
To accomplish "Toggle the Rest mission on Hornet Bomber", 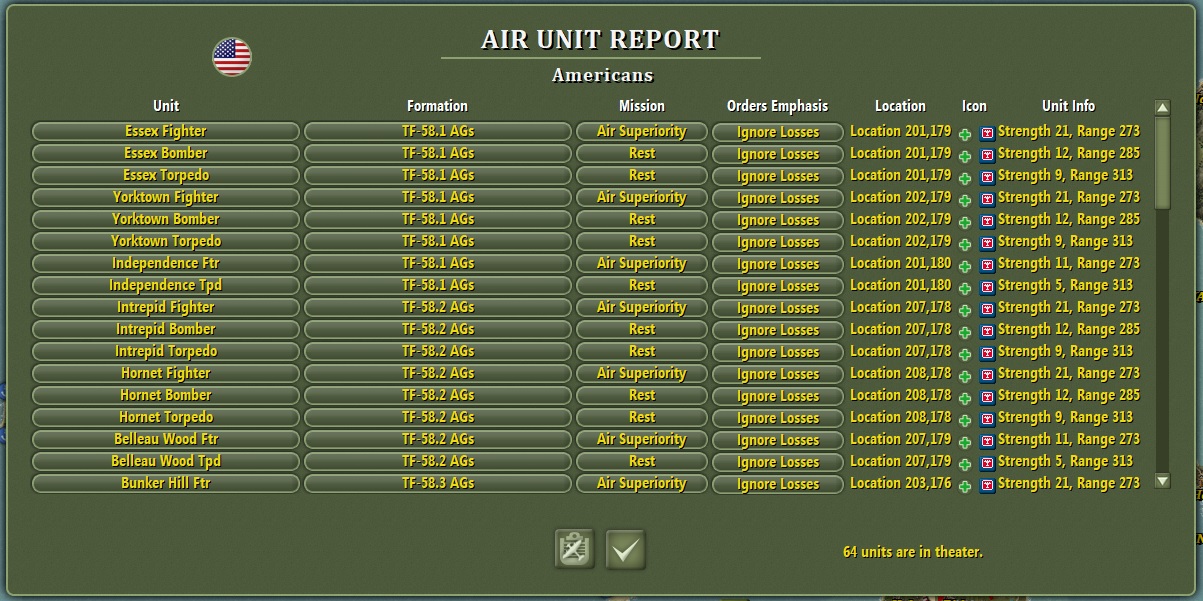I will coord(642,395).
